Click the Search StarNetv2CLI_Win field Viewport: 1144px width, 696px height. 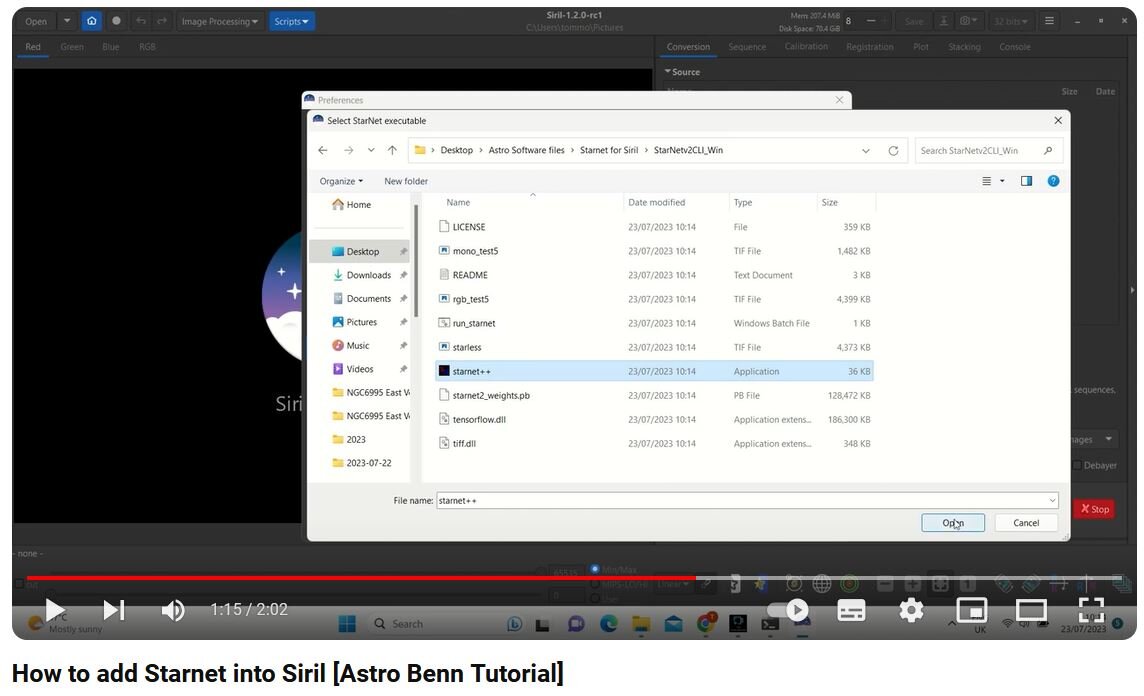coord(988,150)
